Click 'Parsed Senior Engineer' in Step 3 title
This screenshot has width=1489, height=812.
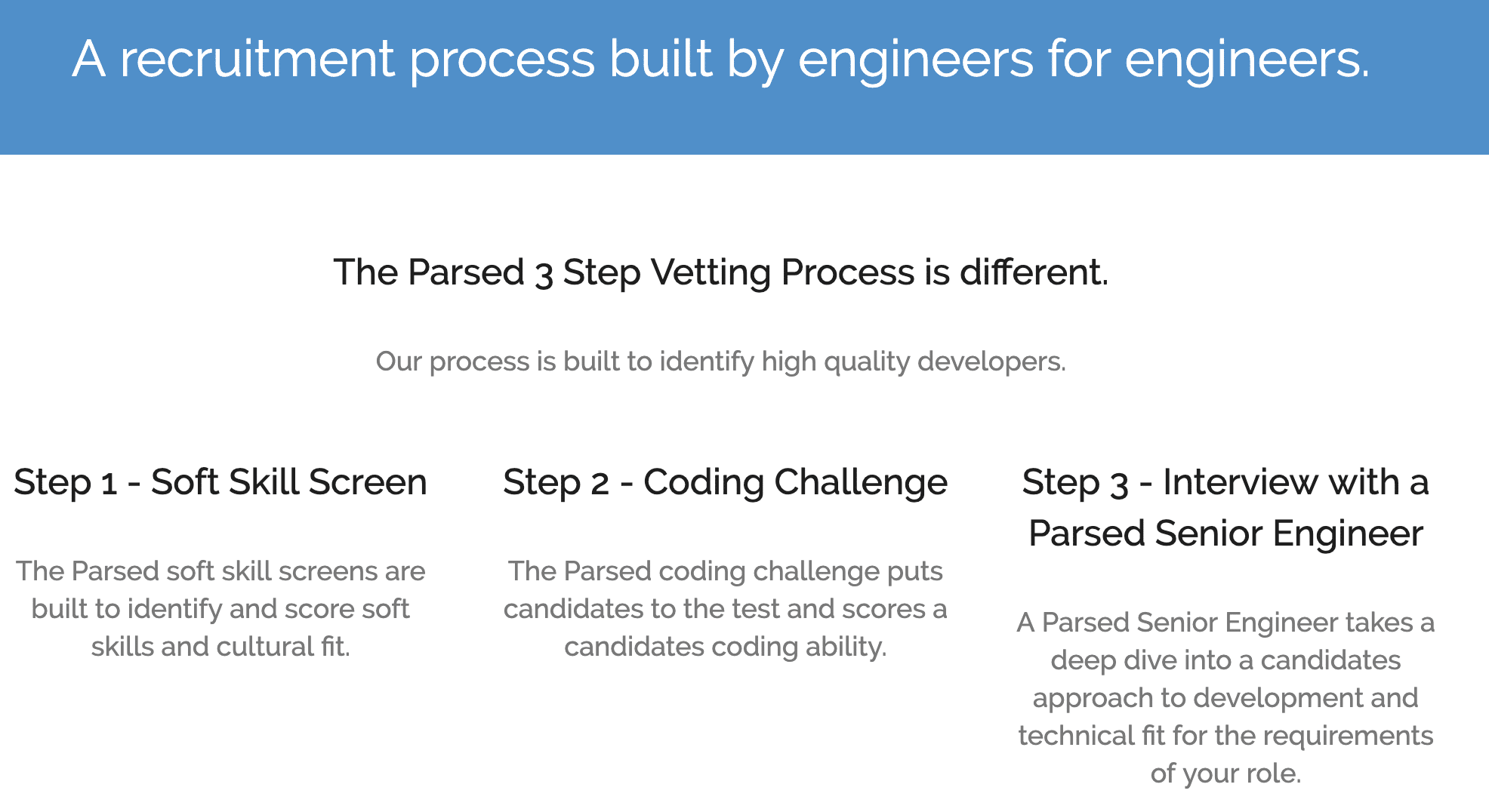point(1225,534)
